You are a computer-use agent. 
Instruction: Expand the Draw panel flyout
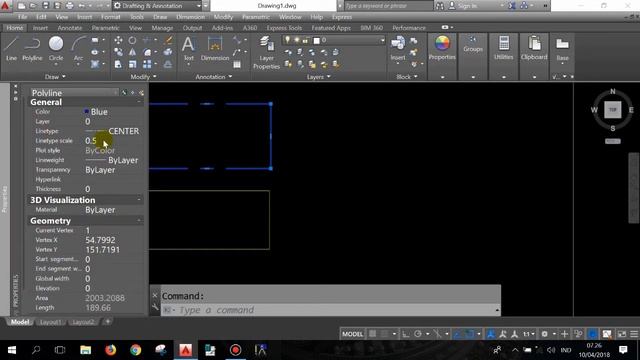click(x=55, y=77)
